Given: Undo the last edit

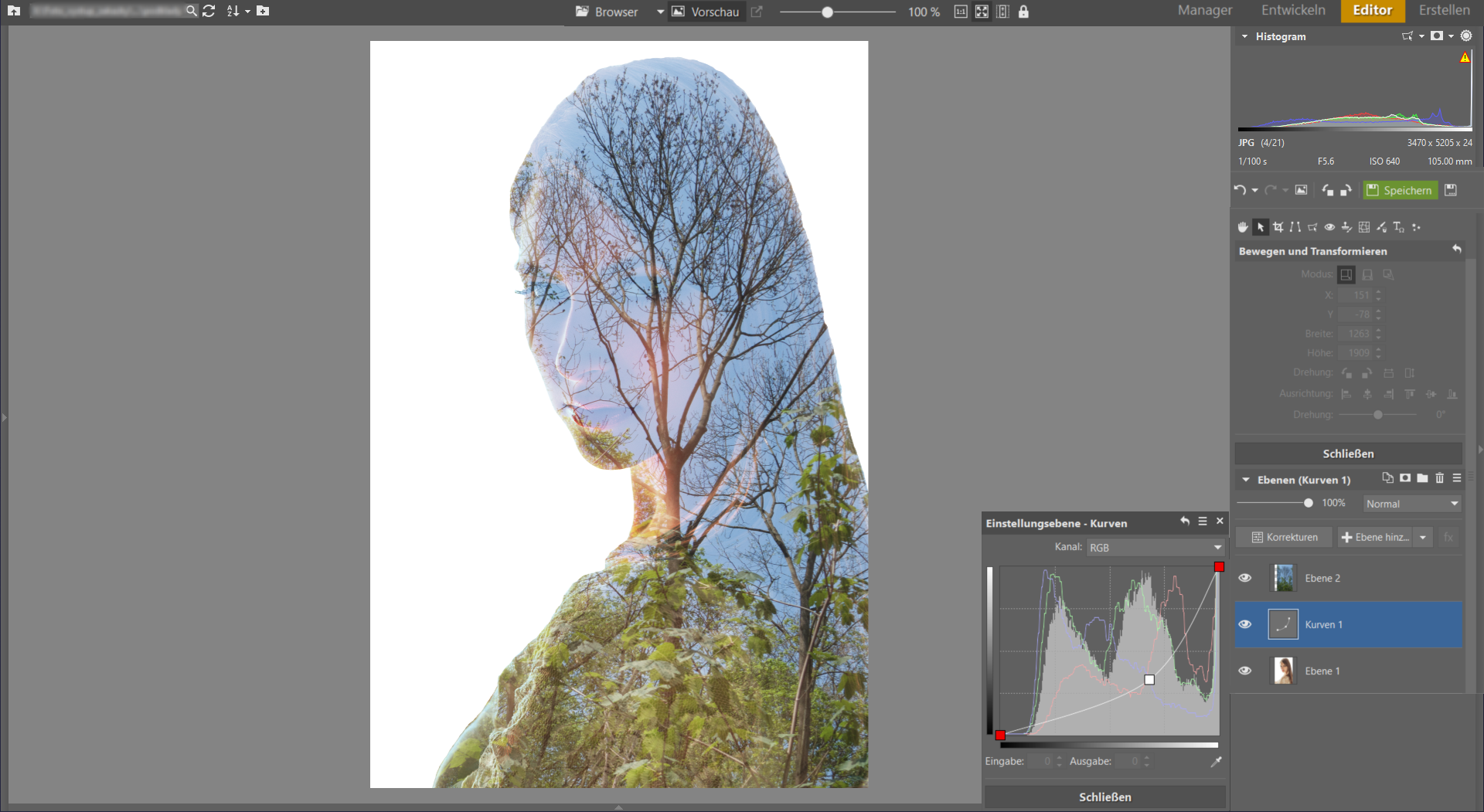Looking at the screenshot, I should [1240, 190].
